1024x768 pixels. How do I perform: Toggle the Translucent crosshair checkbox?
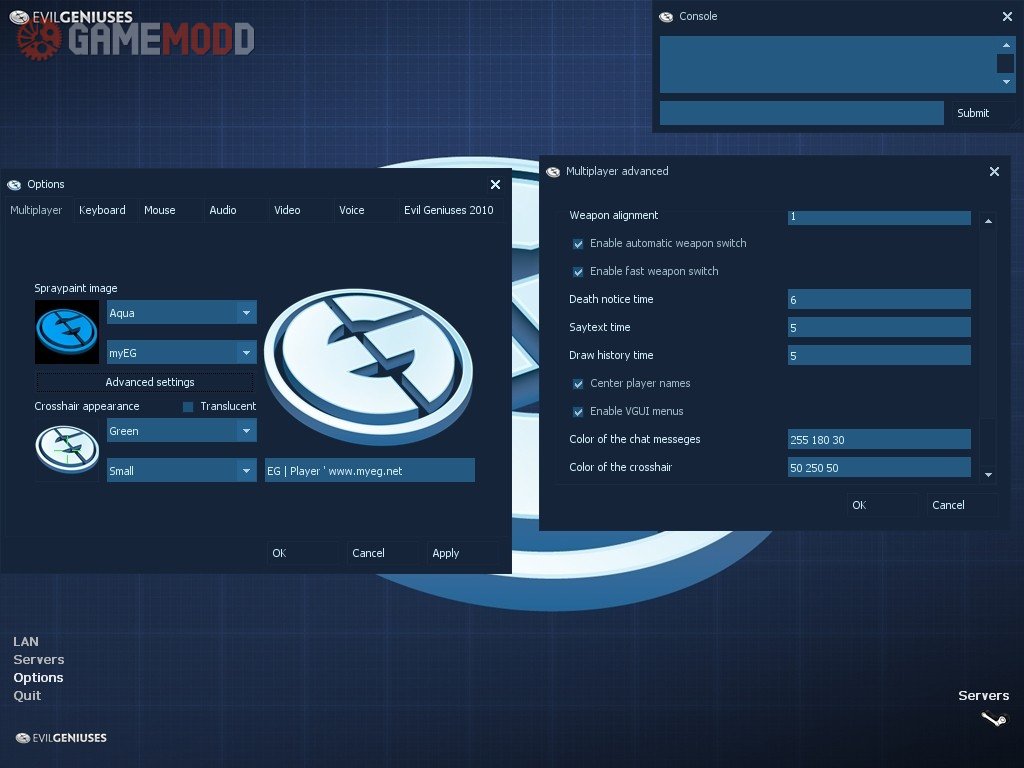pos(188,407)
